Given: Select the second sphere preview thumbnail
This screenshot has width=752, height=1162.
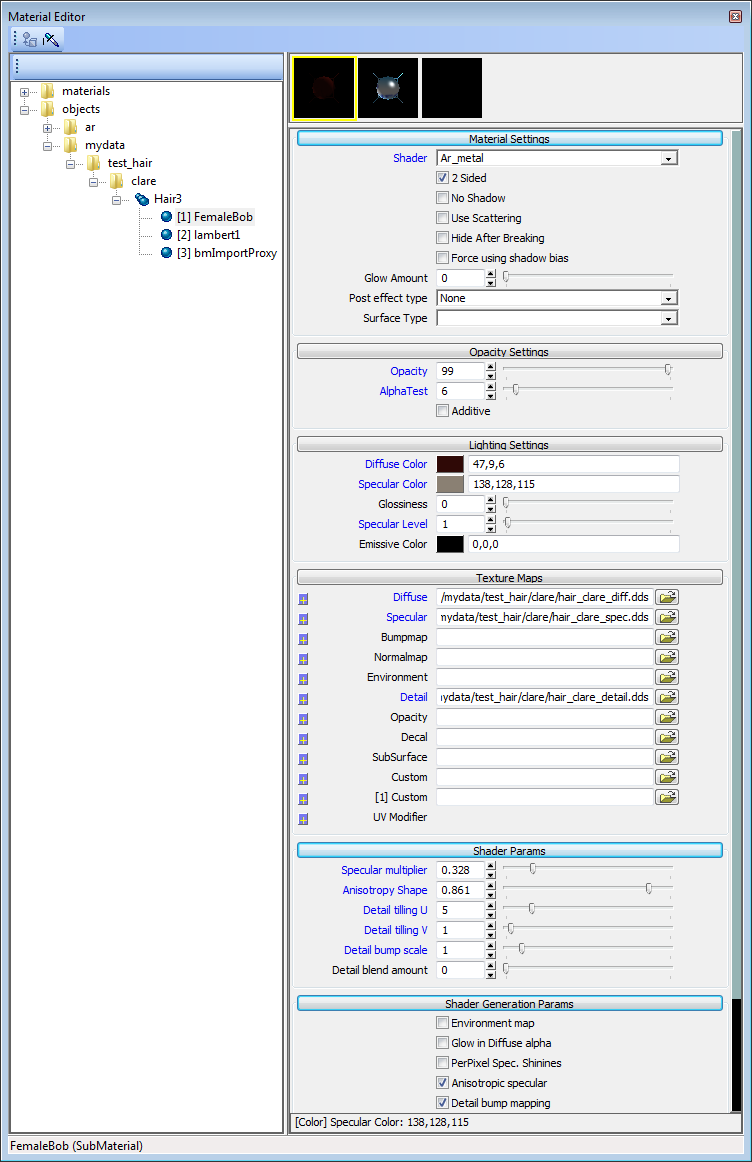Looking at the screenshot, I should (x=387, y=88).
